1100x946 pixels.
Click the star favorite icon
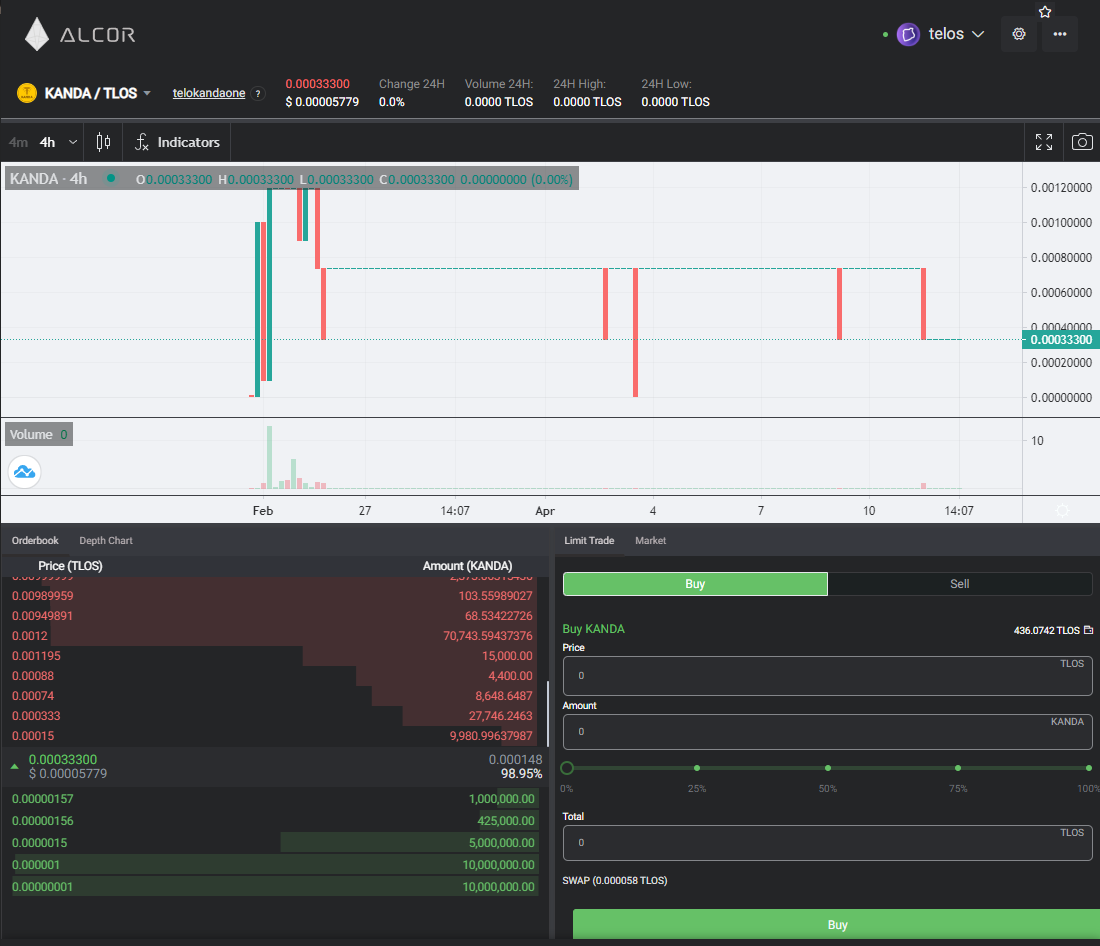pos(1045,11)
